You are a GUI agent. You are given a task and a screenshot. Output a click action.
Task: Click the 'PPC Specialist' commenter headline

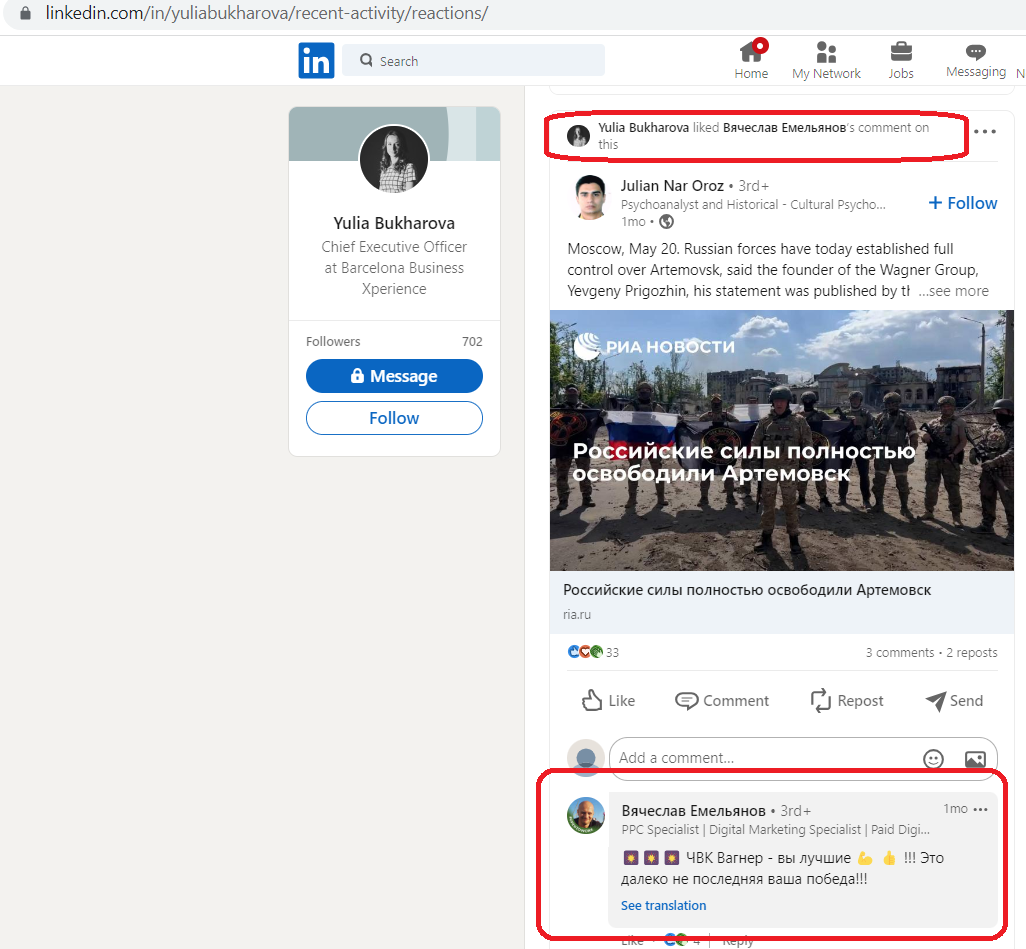pyautogui.click(x=775, y=830)
